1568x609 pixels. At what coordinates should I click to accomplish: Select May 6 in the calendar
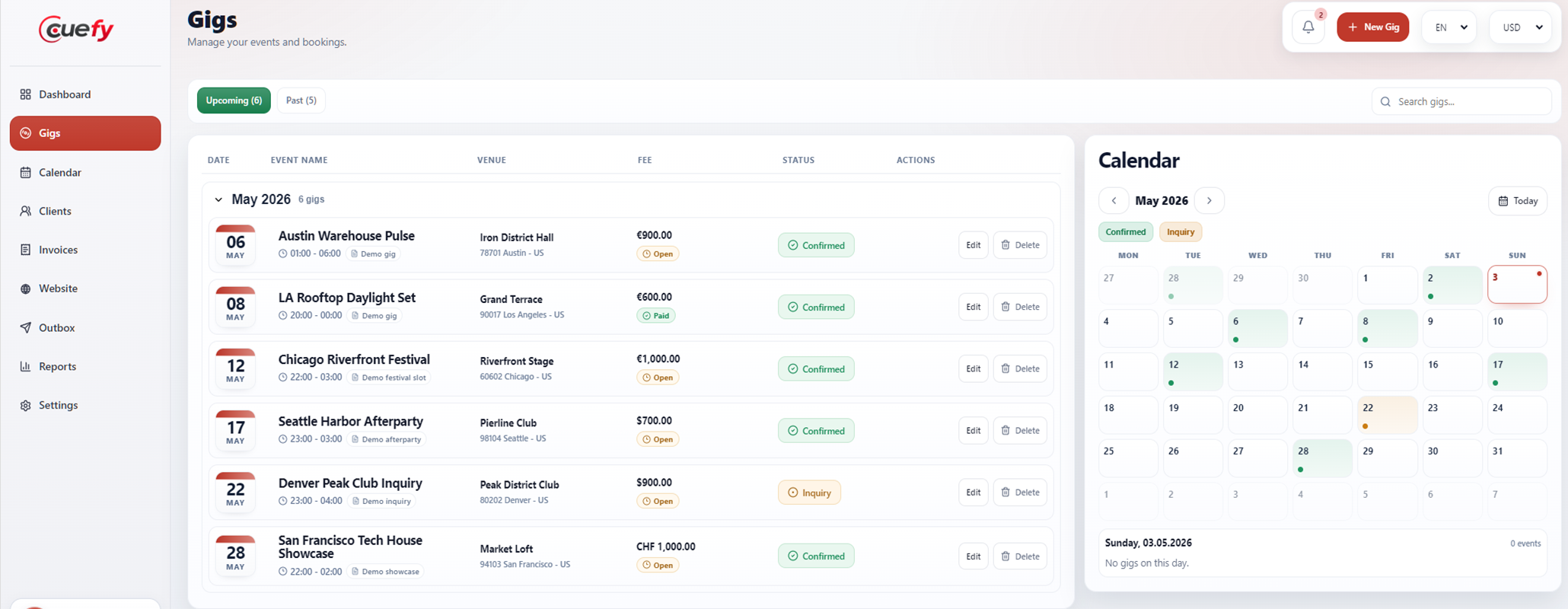(1257, 328)
